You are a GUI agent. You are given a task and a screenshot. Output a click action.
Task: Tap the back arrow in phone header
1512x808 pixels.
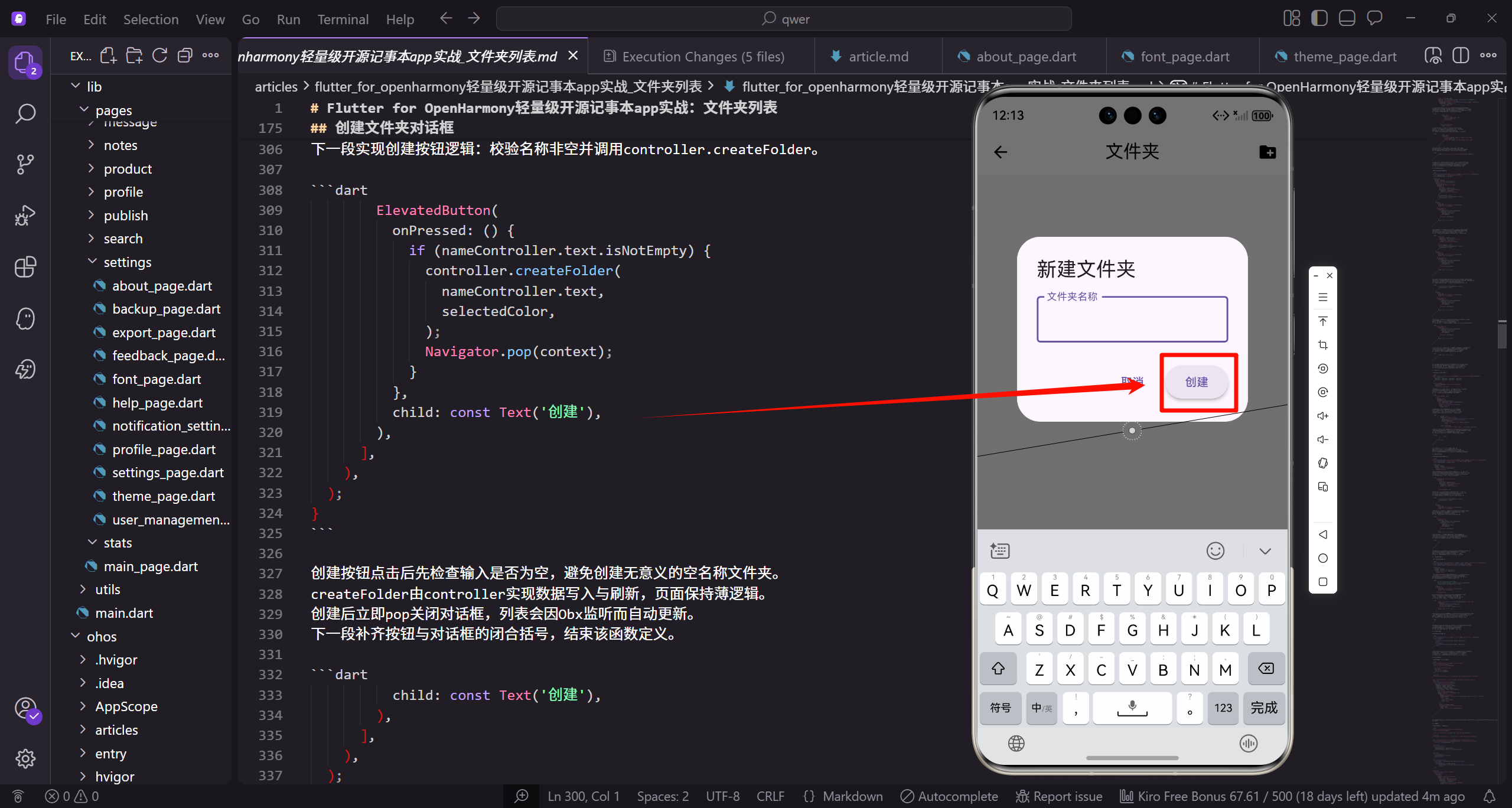(1001, 152)
